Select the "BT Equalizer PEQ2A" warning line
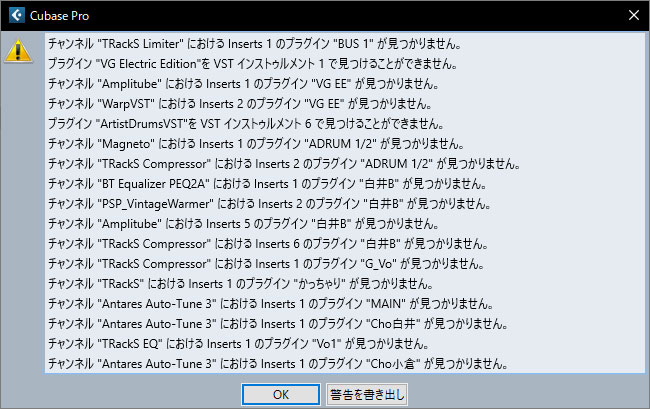The width and height of the screenshot is (650, 409). (x=267, y=184)
